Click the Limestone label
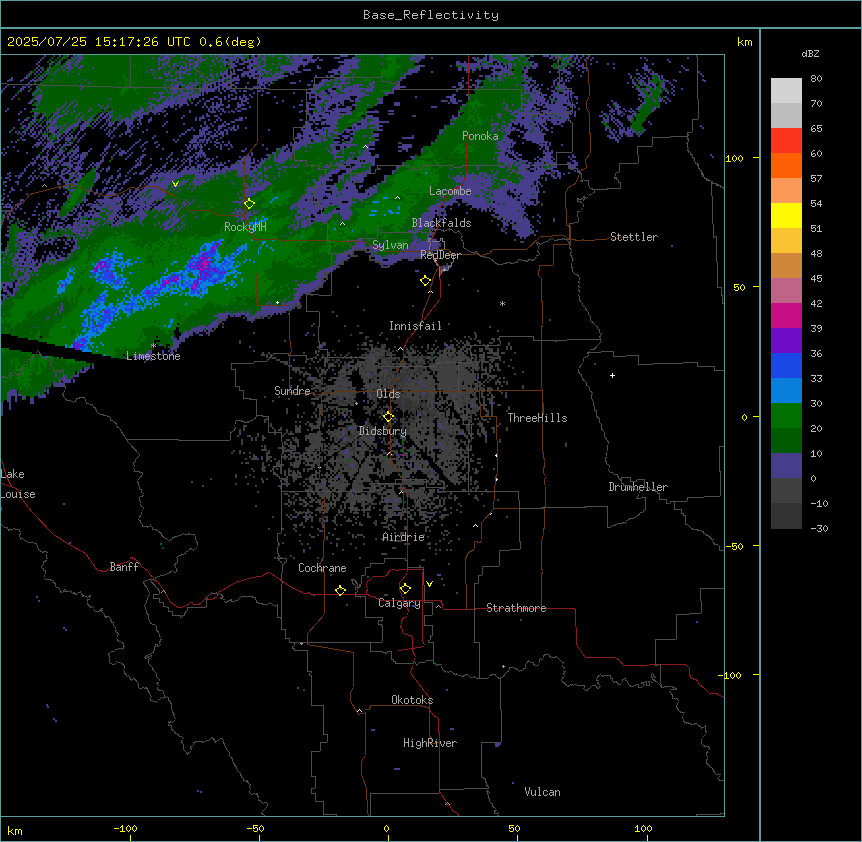 [x=153, y=356]
